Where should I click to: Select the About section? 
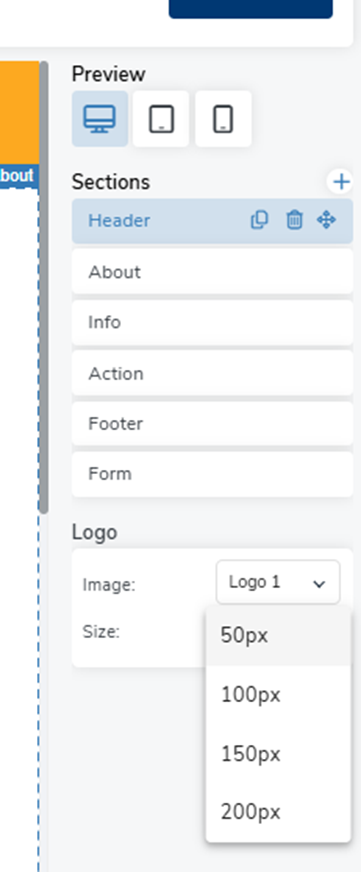(212, 272)
